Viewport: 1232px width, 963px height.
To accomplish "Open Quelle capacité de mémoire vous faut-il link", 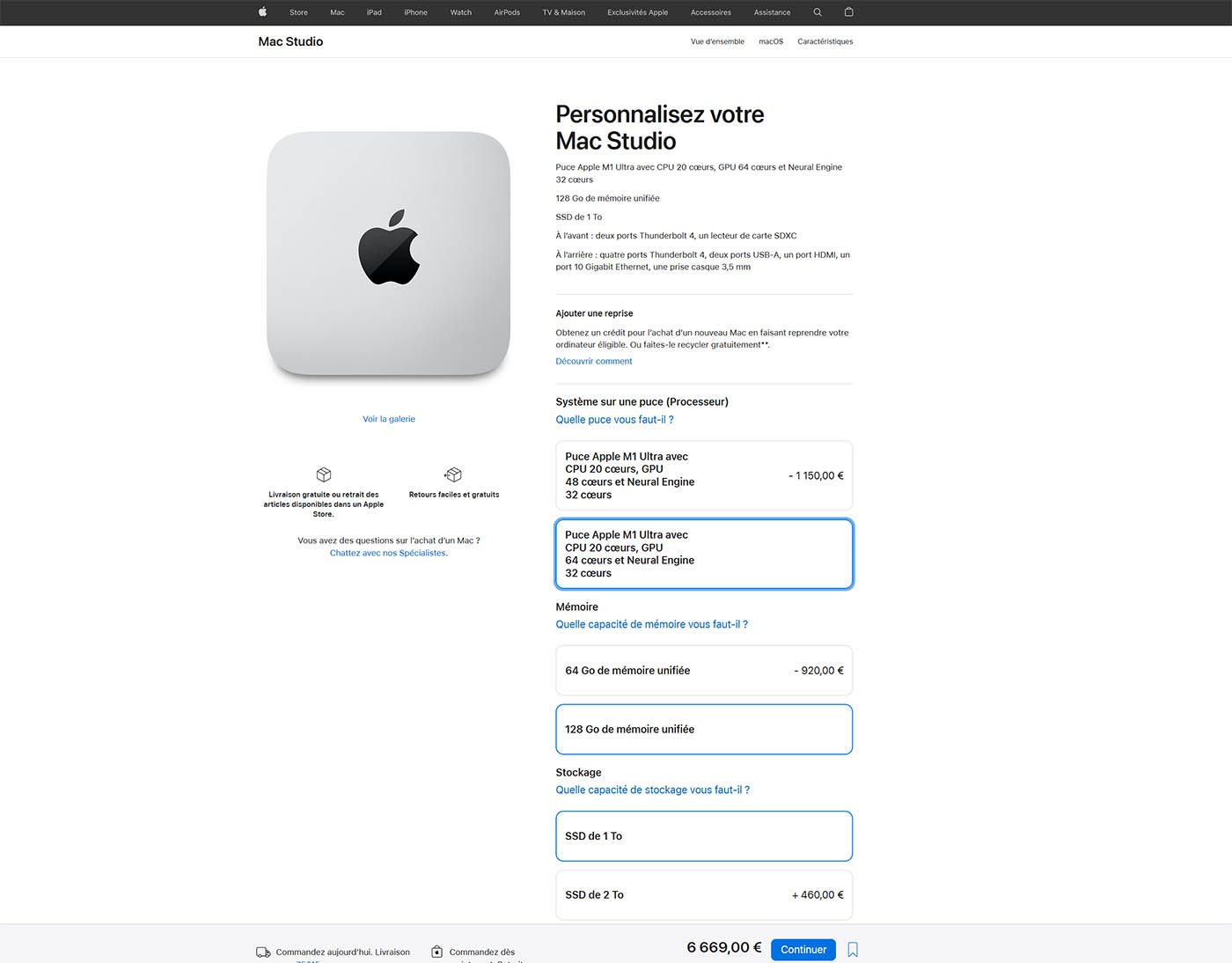I will (x=651, y=624).
